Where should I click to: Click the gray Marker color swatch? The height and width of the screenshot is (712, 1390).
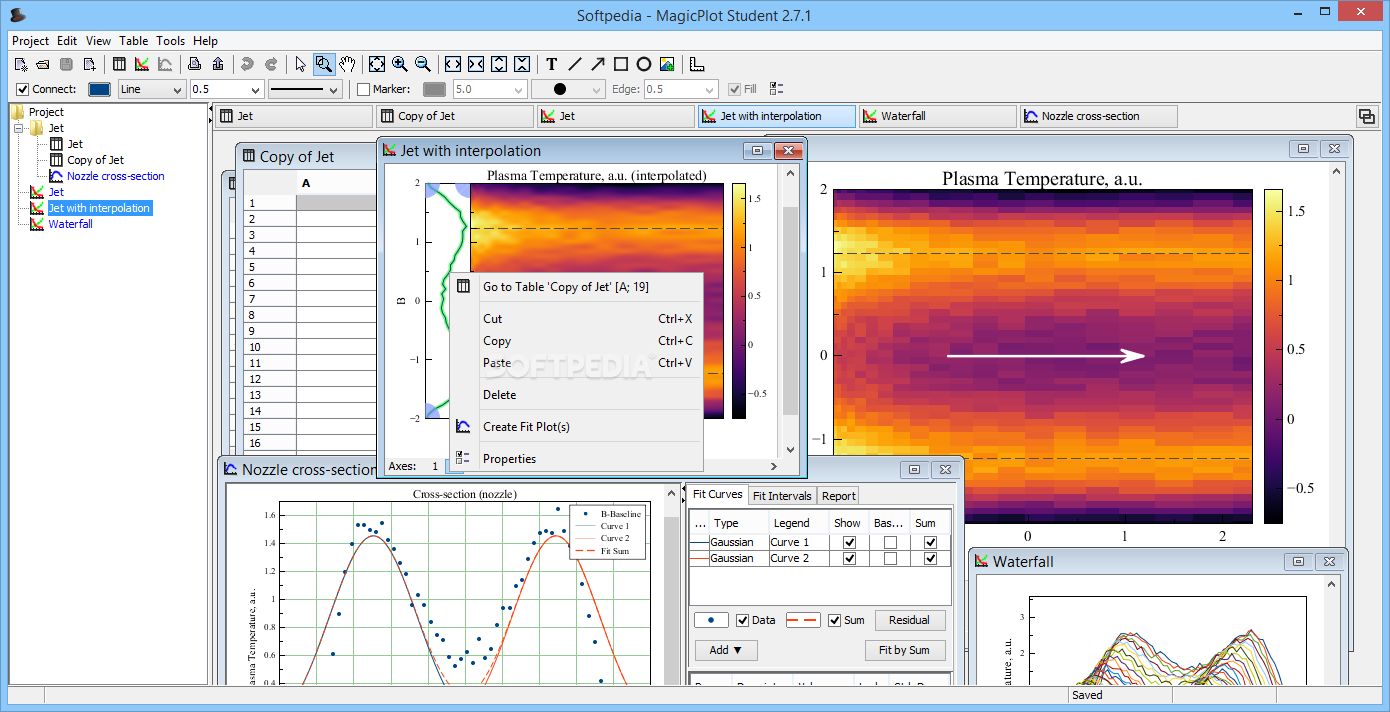click(x=434, y=89)
